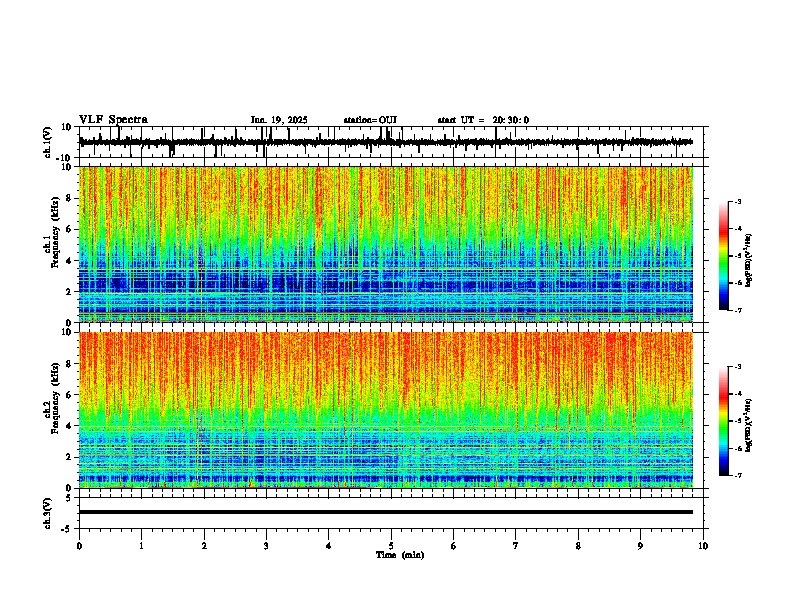Click the '-4' label on ch.1 color bar
The image size is (792, 612).
click(737, 229)
